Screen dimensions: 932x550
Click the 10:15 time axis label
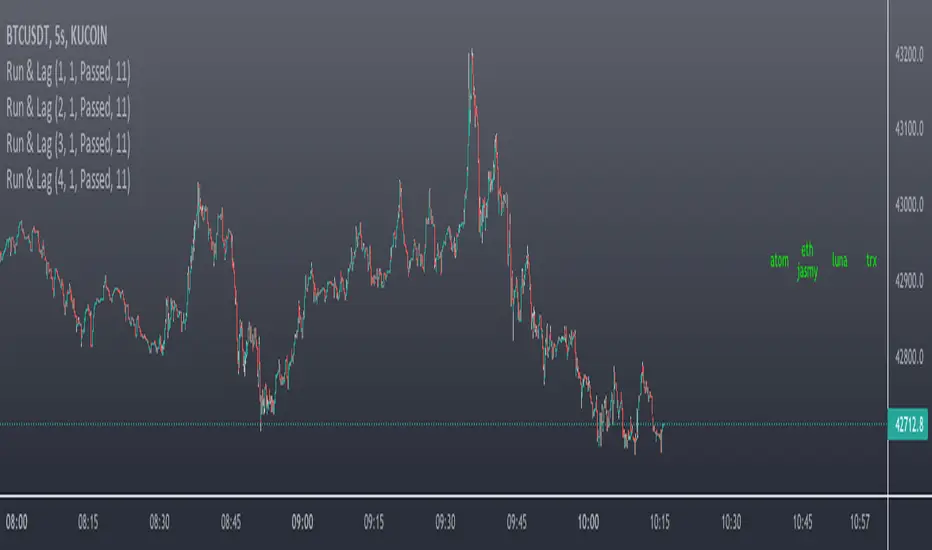[x=659, y=522]
